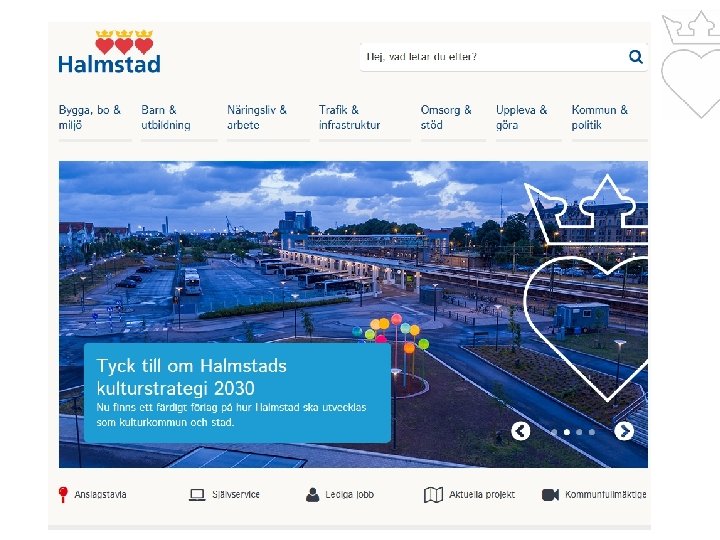Open the Trafik & infrastruktur menu
The height and width of the screenshot is (540, 720).
pos(349,118)
